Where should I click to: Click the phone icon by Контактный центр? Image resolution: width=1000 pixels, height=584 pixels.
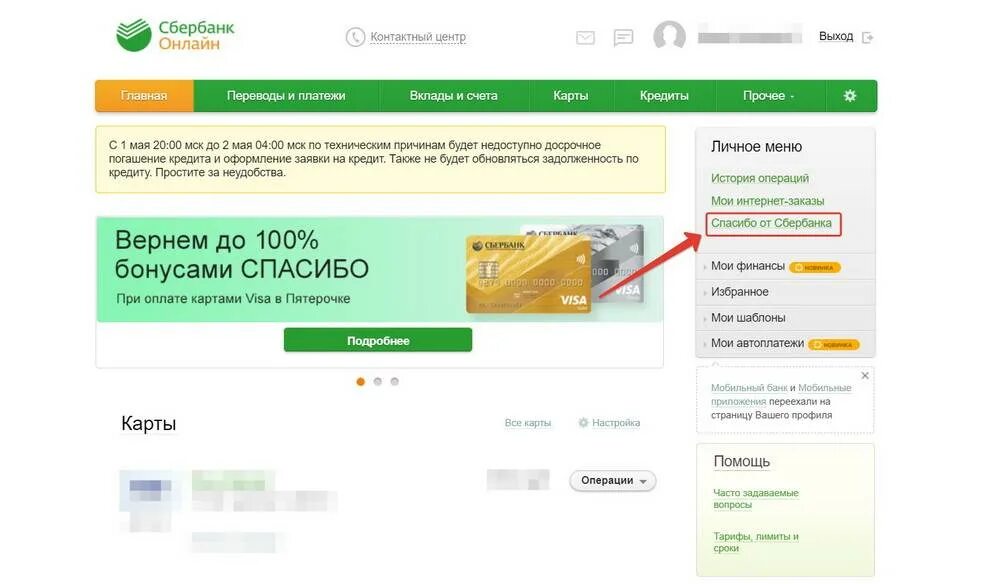[355, 37]
